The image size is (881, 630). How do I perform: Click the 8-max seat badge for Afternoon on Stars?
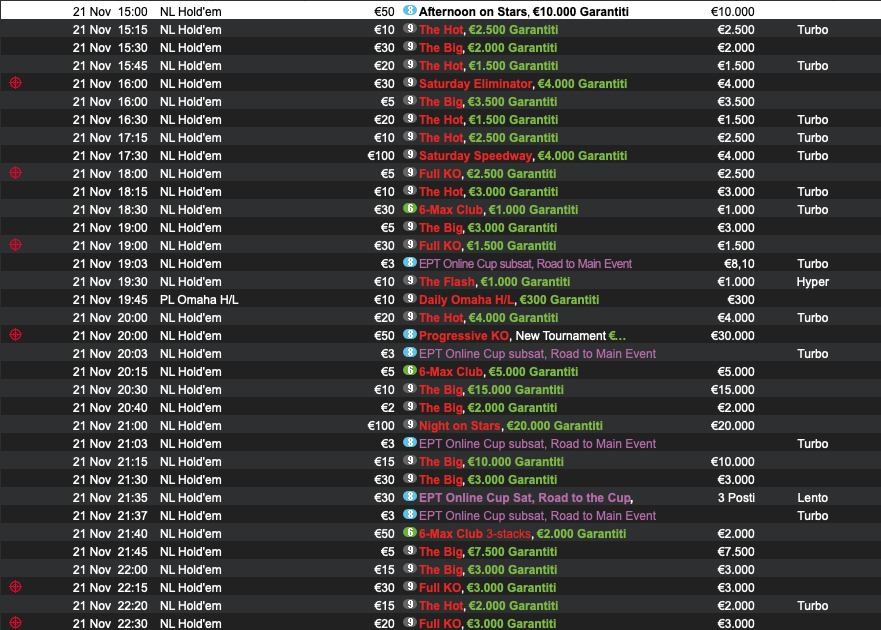(410, 11)
